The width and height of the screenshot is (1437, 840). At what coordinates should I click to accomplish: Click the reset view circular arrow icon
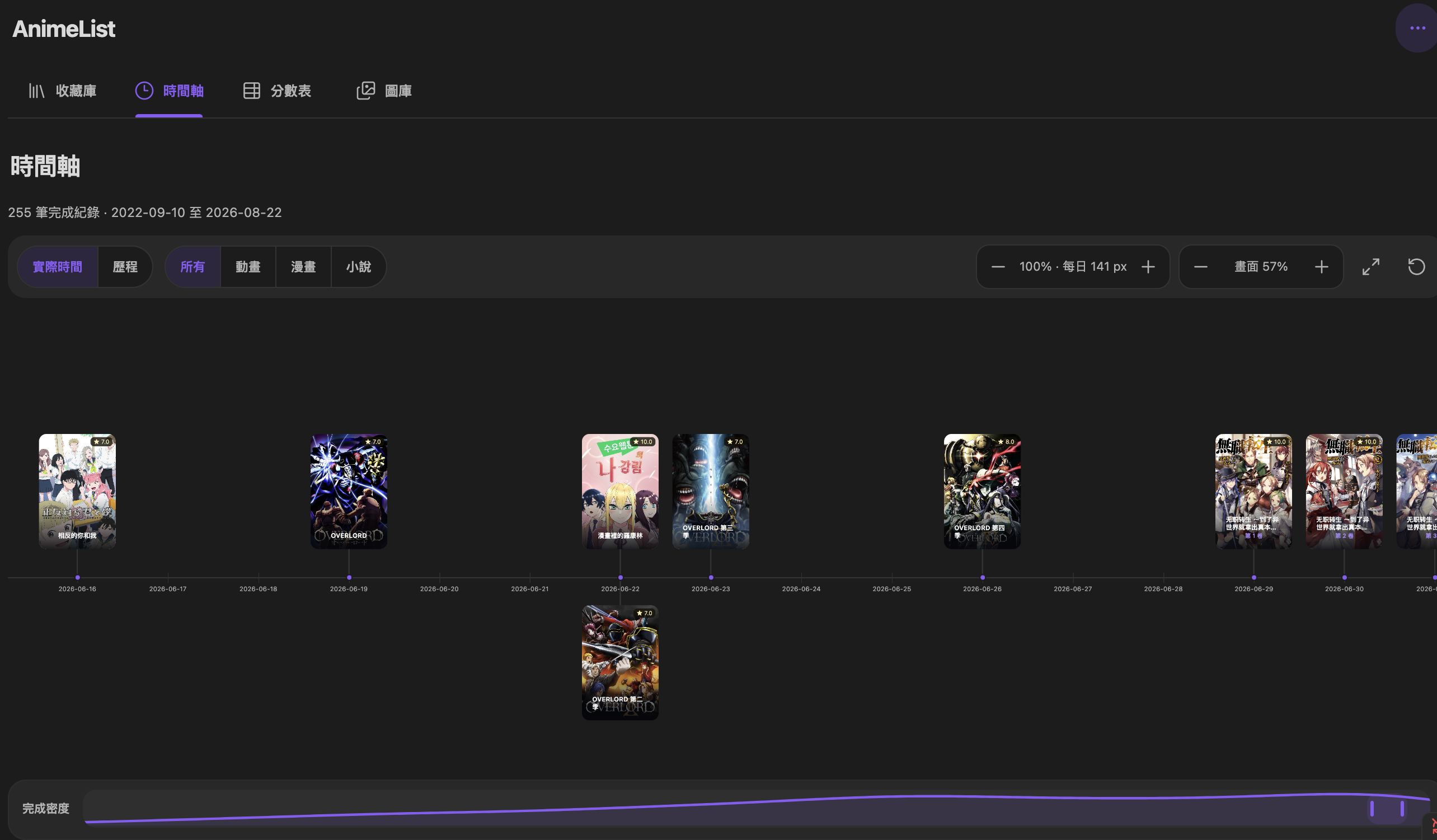1416,267
